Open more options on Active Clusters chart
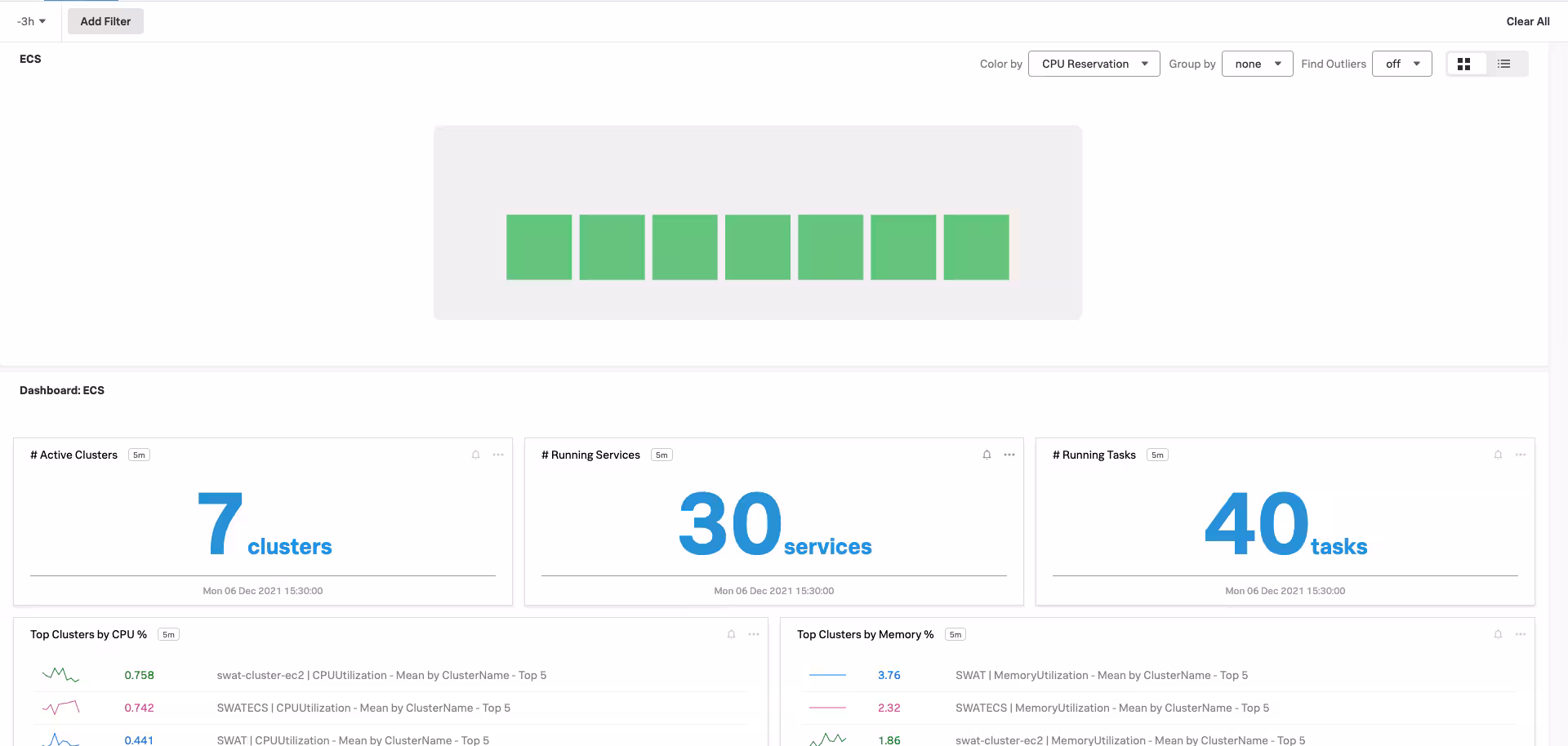The width and height of the screenshot is (1568, 746). [498, 455]
